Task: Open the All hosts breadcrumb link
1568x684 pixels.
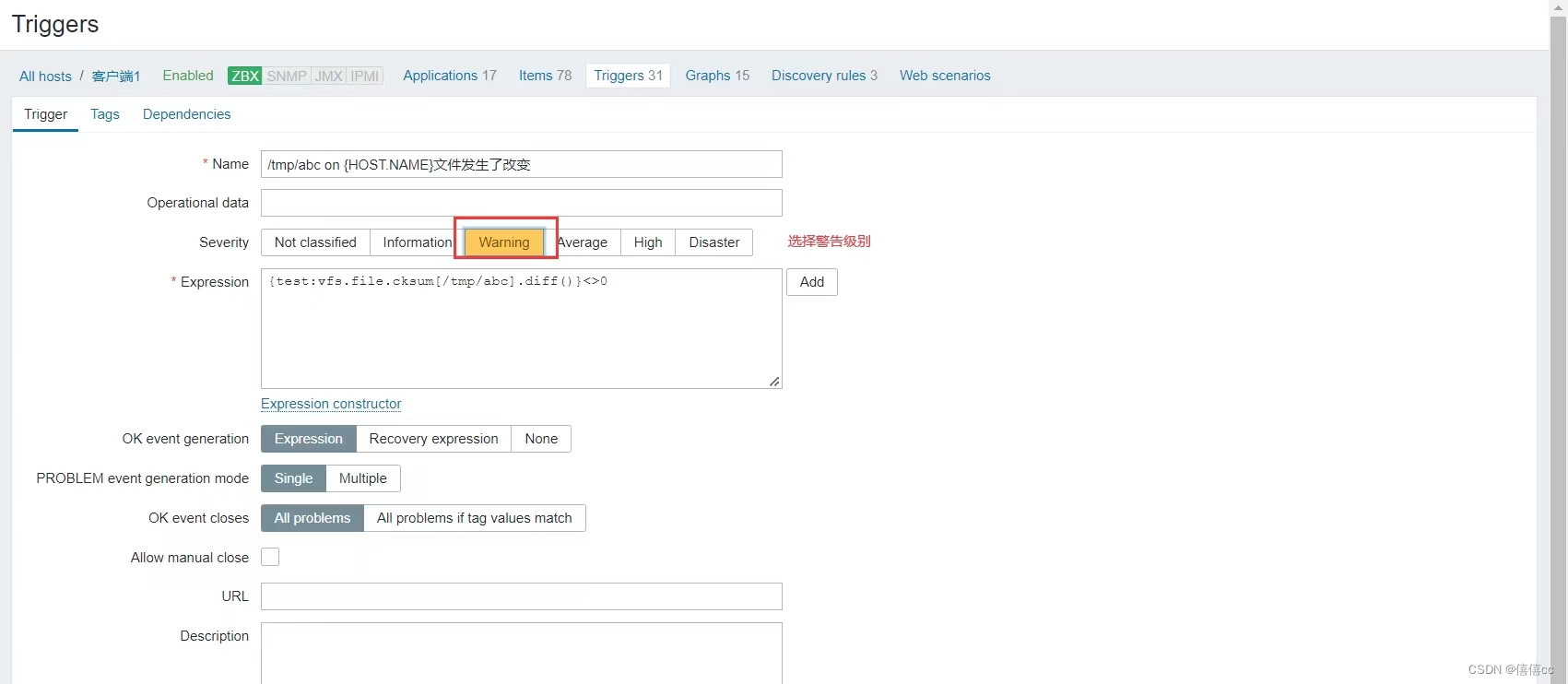Action: click(x=45, y=76)
